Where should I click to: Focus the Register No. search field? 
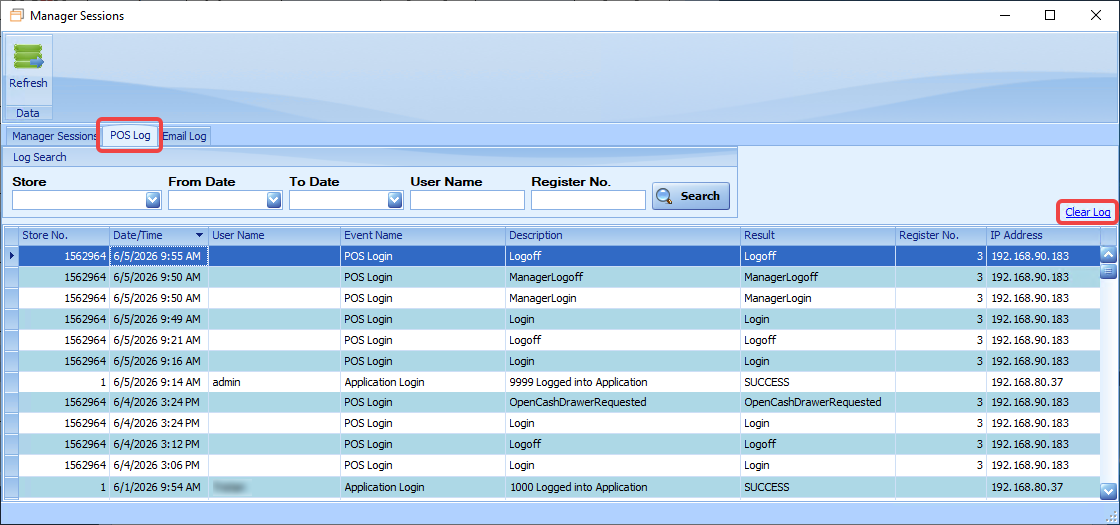point(589,201)
